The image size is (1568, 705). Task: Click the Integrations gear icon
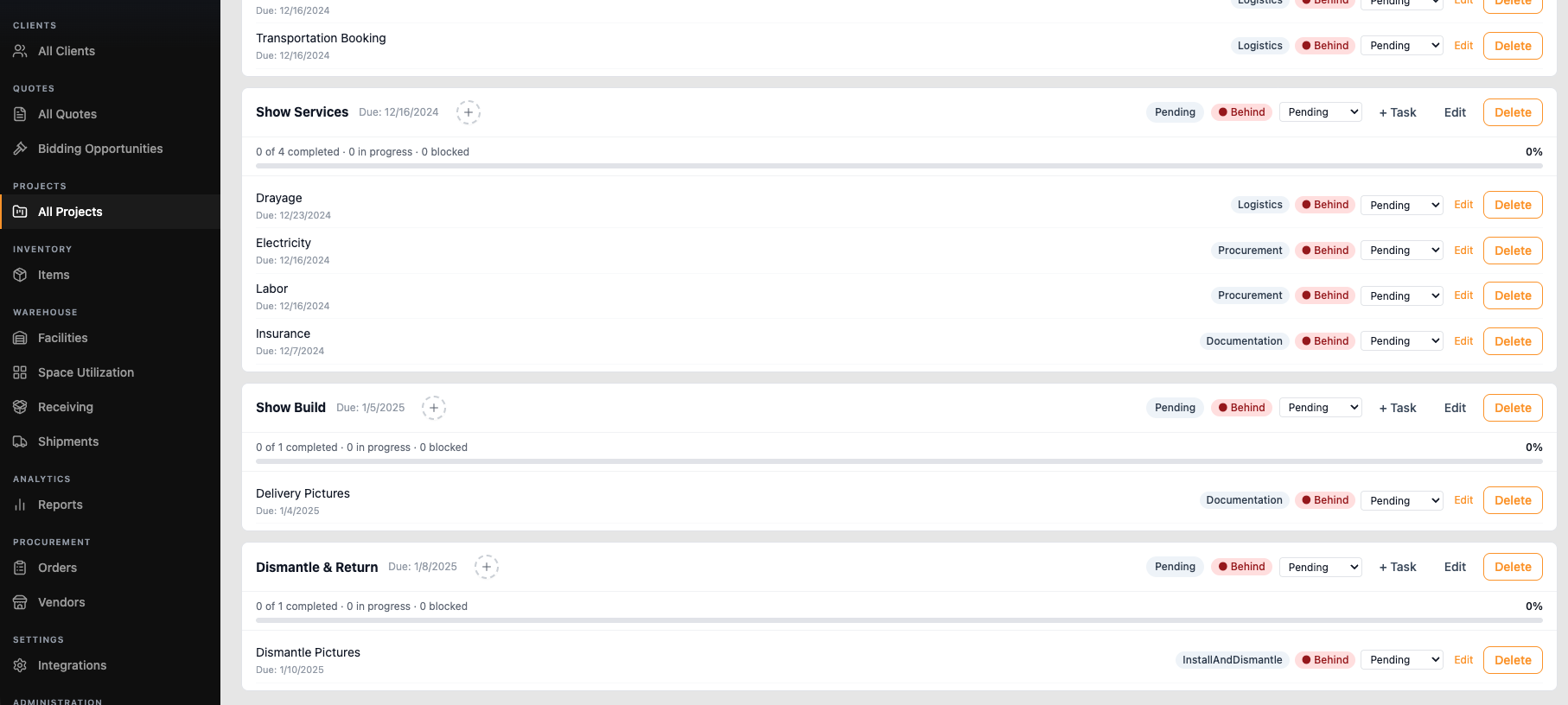click(x=20, y=665)
